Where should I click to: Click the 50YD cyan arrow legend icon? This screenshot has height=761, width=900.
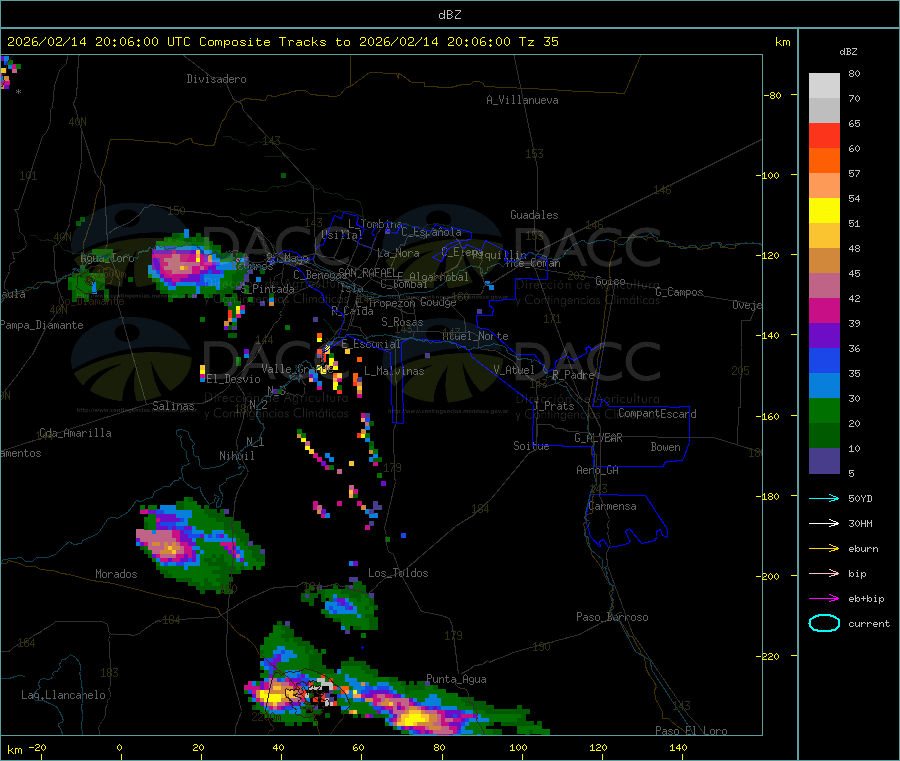(824, 498)
